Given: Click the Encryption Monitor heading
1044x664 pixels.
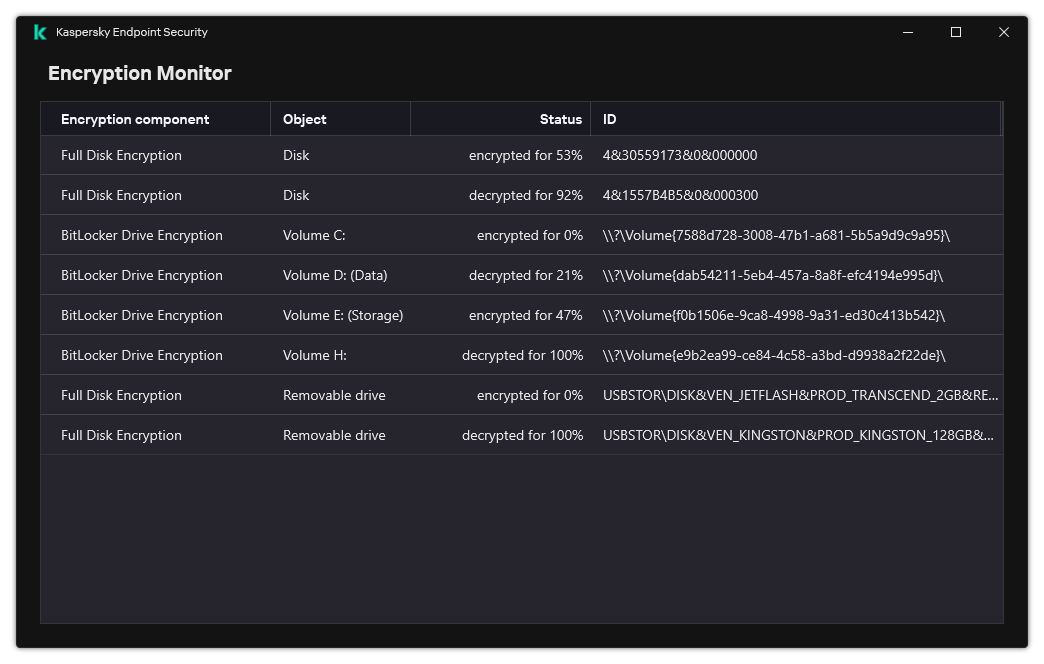Looking at the screenshot, I should pos(139,73).
